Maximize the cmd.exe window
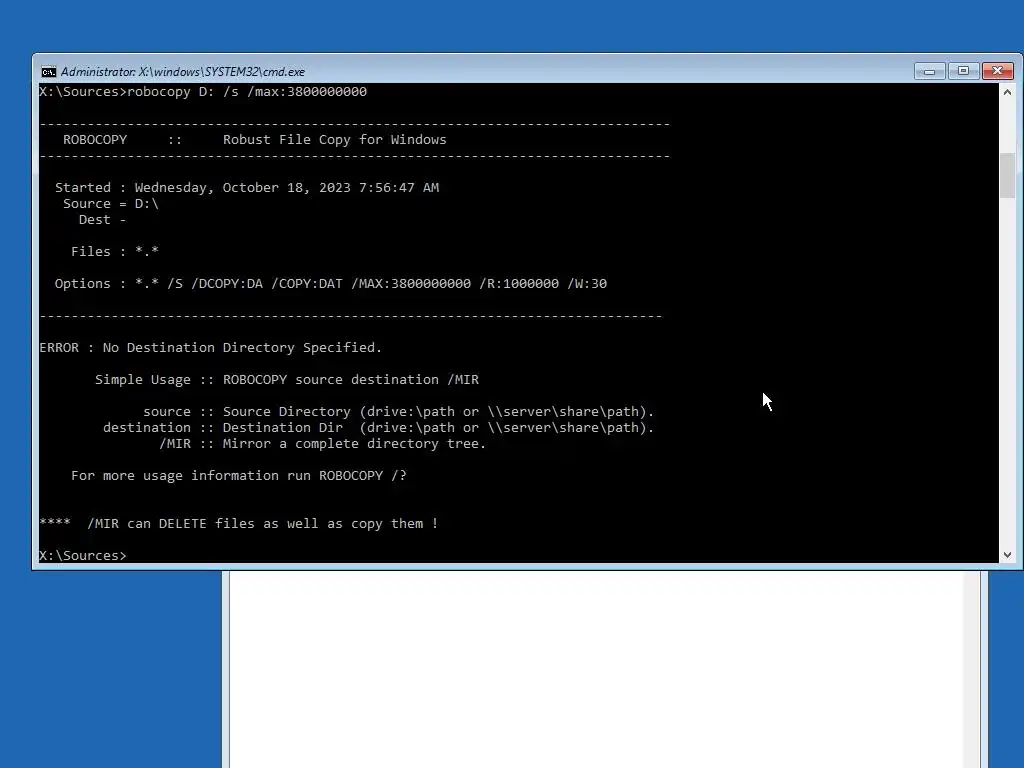Viewport: 1024px width, 768px height. coord(963,71)
